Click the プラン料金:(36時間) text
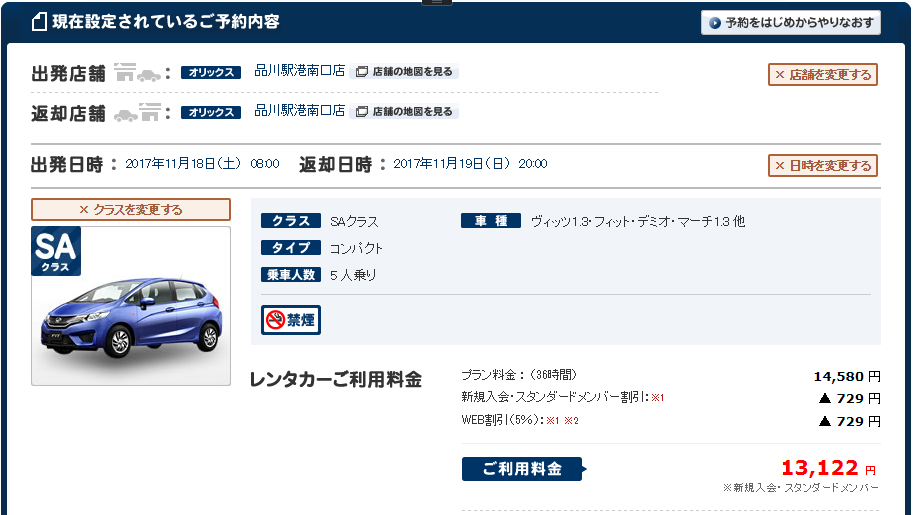The height and width of the screenshot is (515, 914). coord(519,375)
